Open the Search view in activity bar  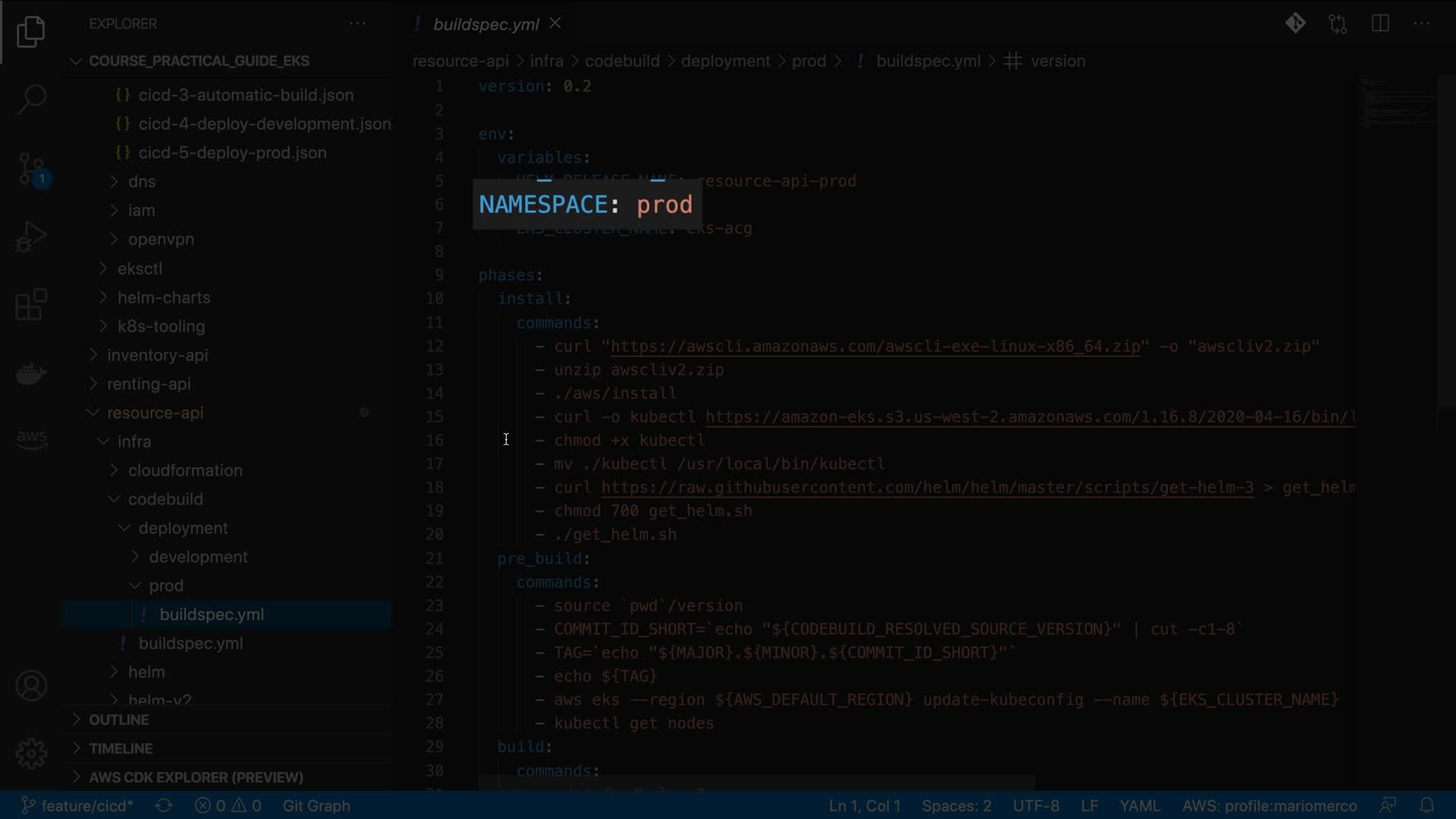(x=31, y=99)
